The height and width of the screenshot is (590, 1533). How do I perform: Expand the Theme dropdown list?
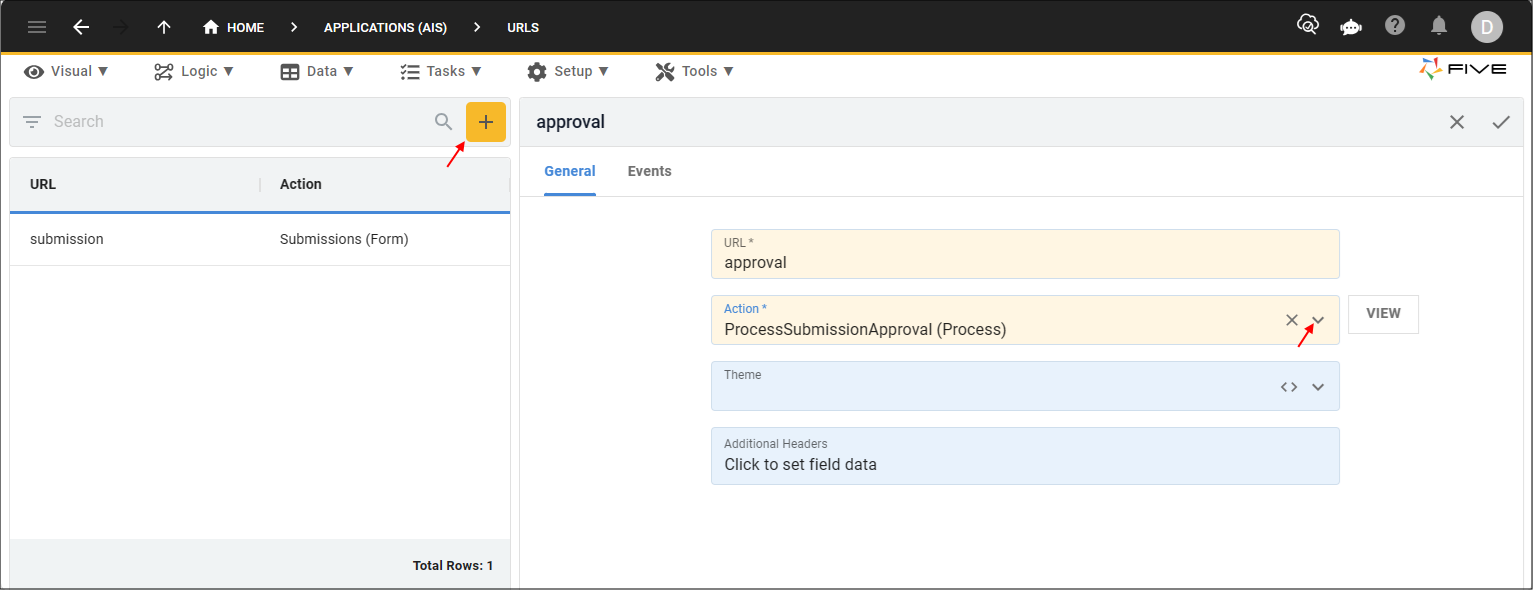coord(1318,387)
